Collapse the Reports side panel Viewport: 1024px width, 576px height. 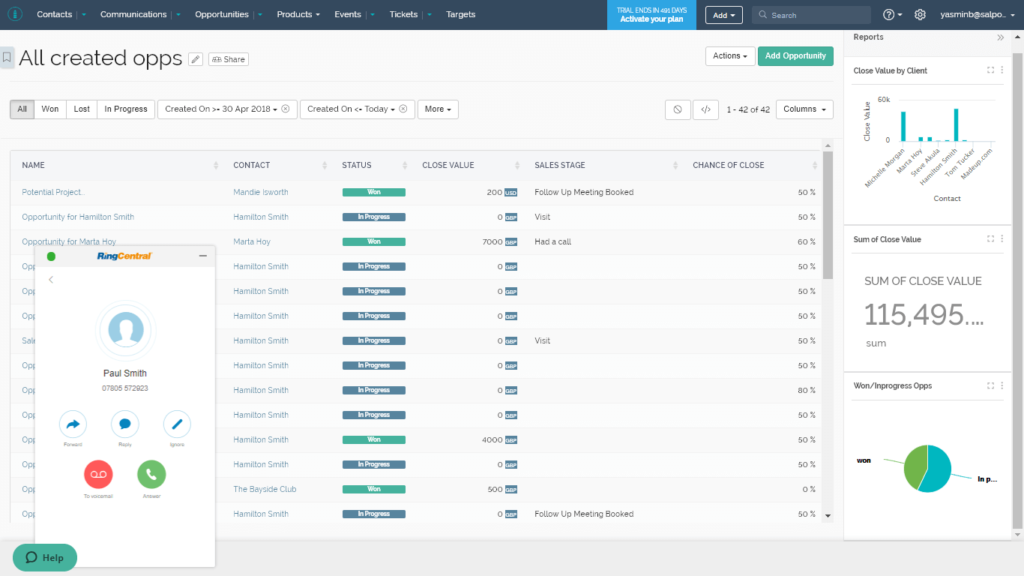click(1000, 37)
